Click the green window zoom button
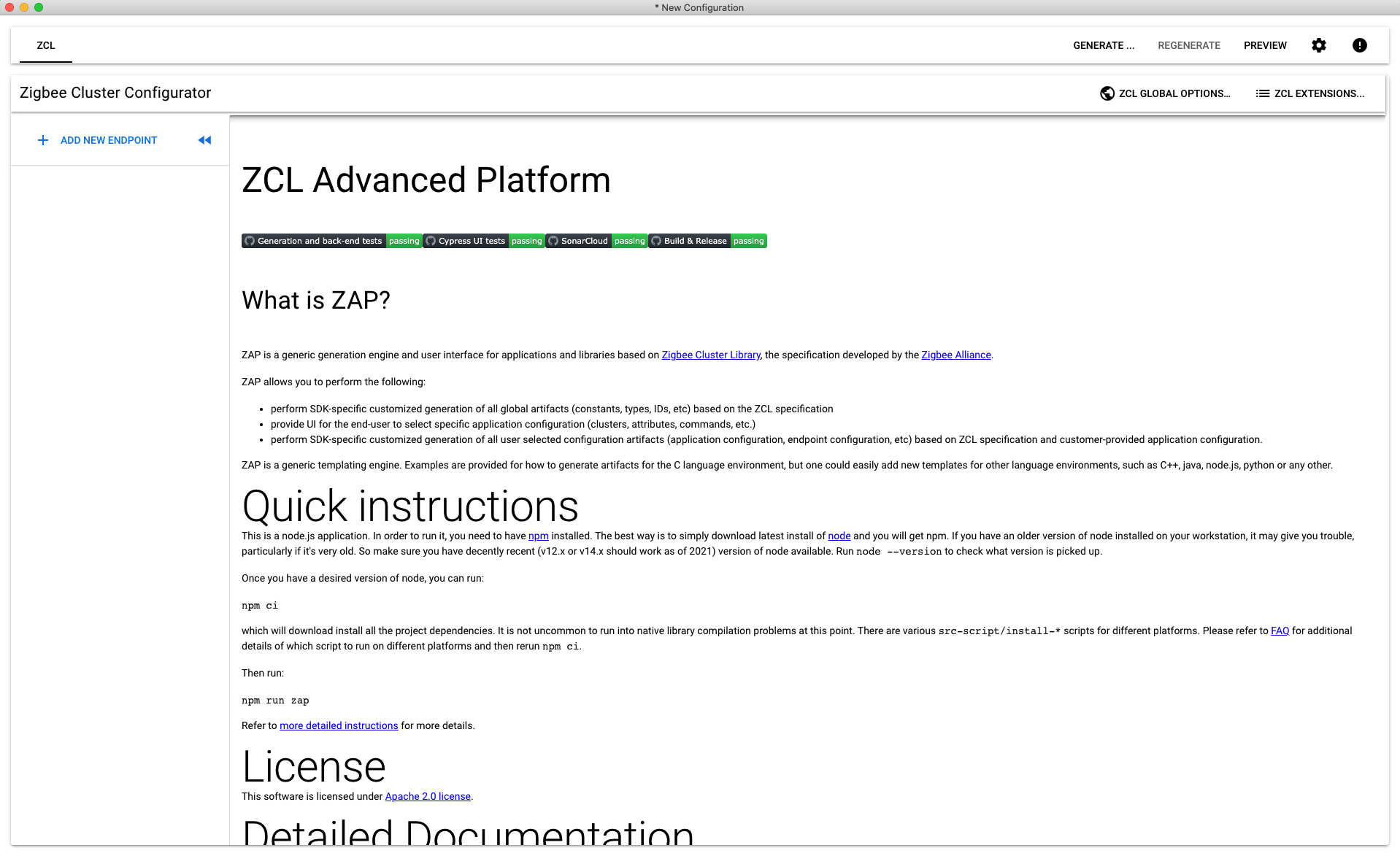Viewport: 1400px width, 856px height. point(39,7)
